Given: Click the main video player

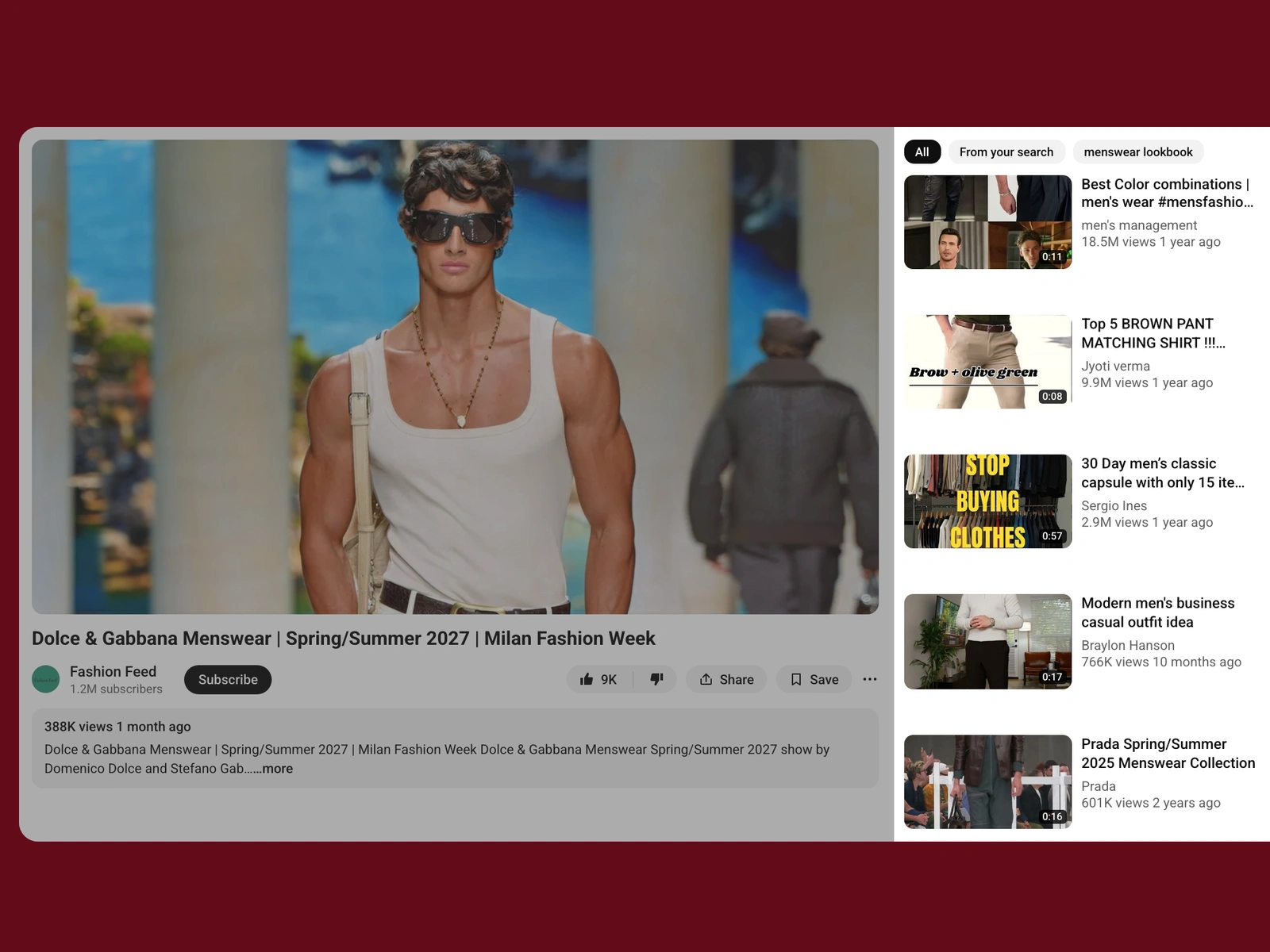Looking at the screenshot, I should (455, 377).
